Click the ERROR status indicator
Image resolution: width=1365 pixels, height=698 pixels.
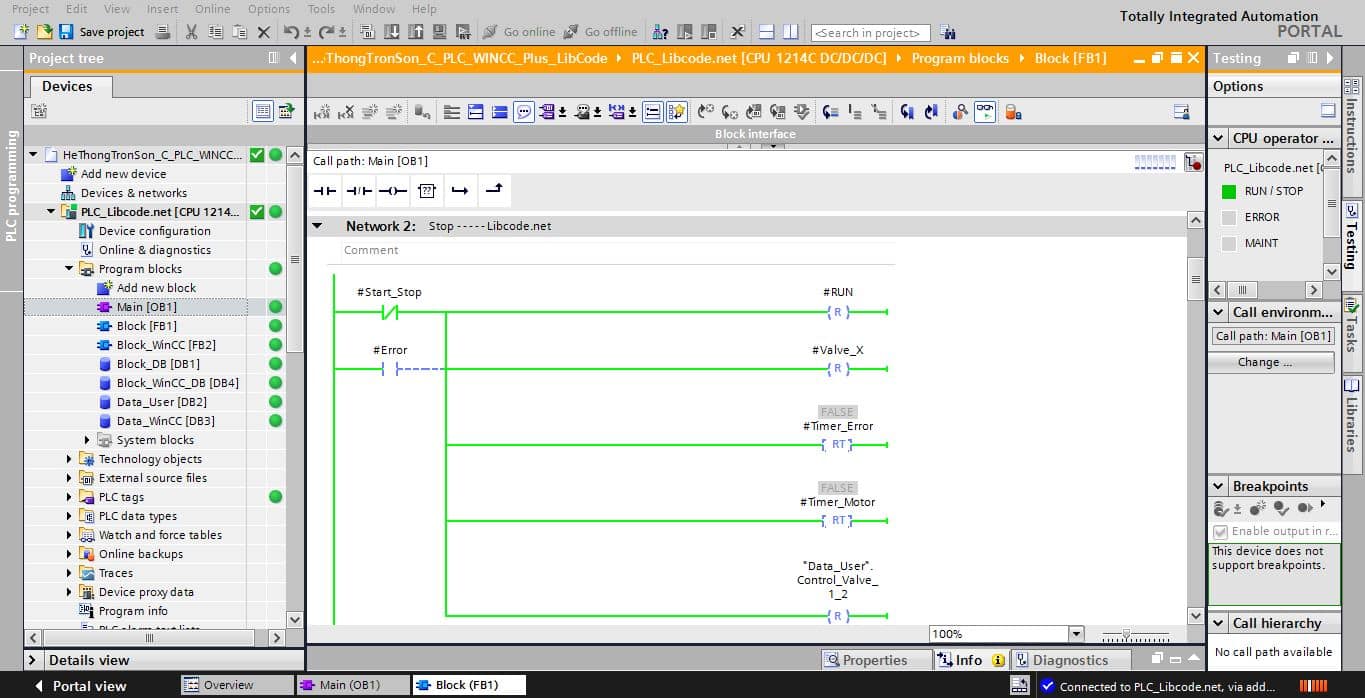(x=1229, y=217)
